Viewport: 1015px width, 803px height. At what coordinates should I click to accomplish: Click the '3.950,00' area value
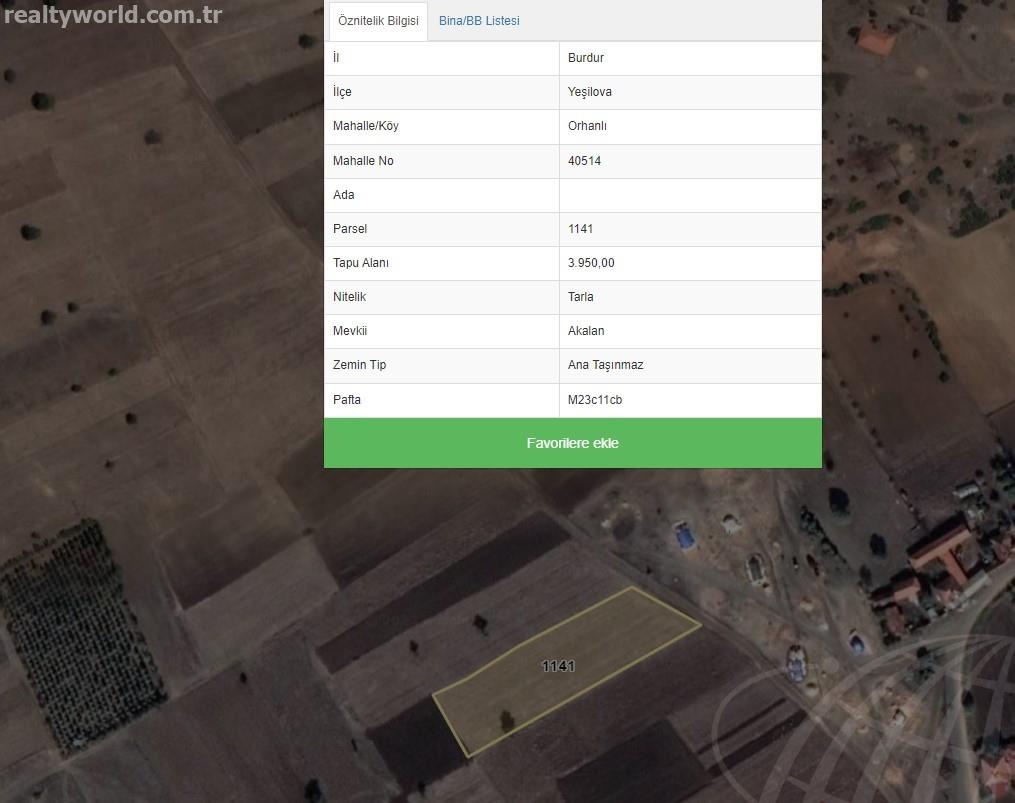[x=591, y=263]
